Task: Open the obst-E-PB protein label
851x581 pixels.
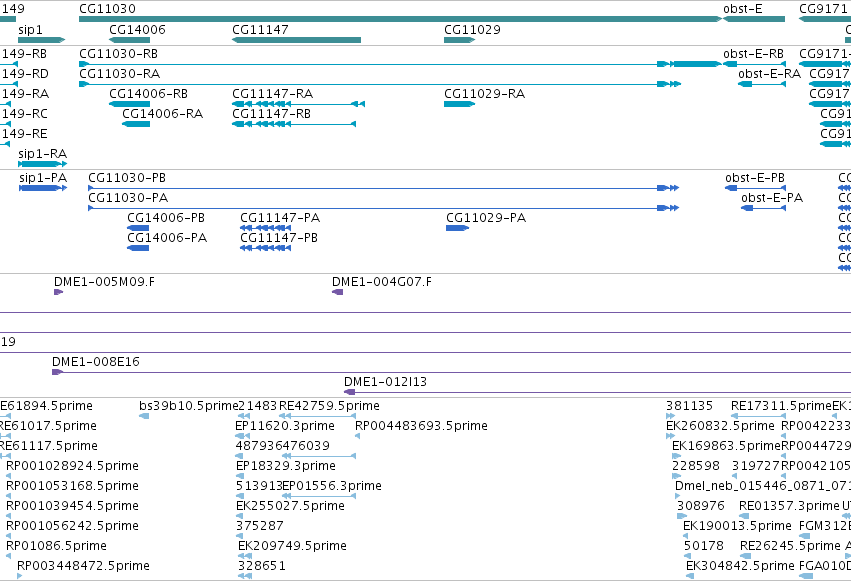Action: 755,178
